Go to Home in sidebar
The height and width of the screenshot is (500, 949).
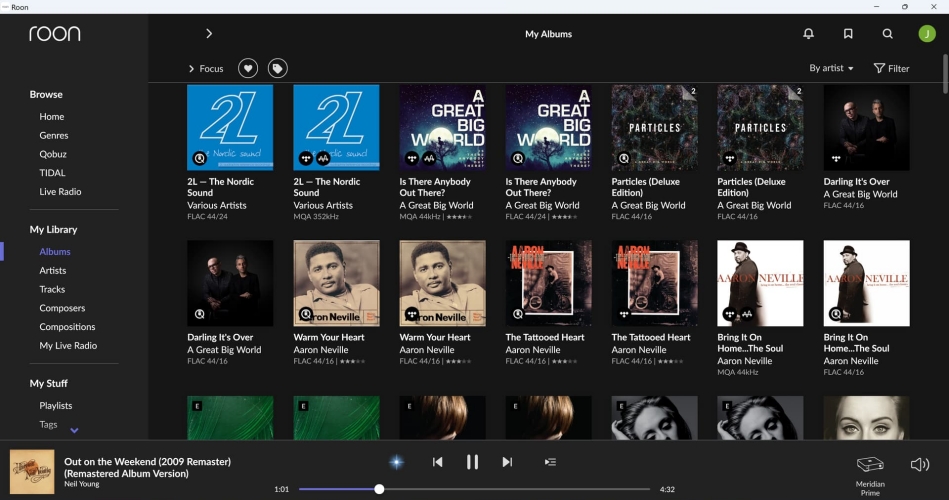[x=51, y=116]
